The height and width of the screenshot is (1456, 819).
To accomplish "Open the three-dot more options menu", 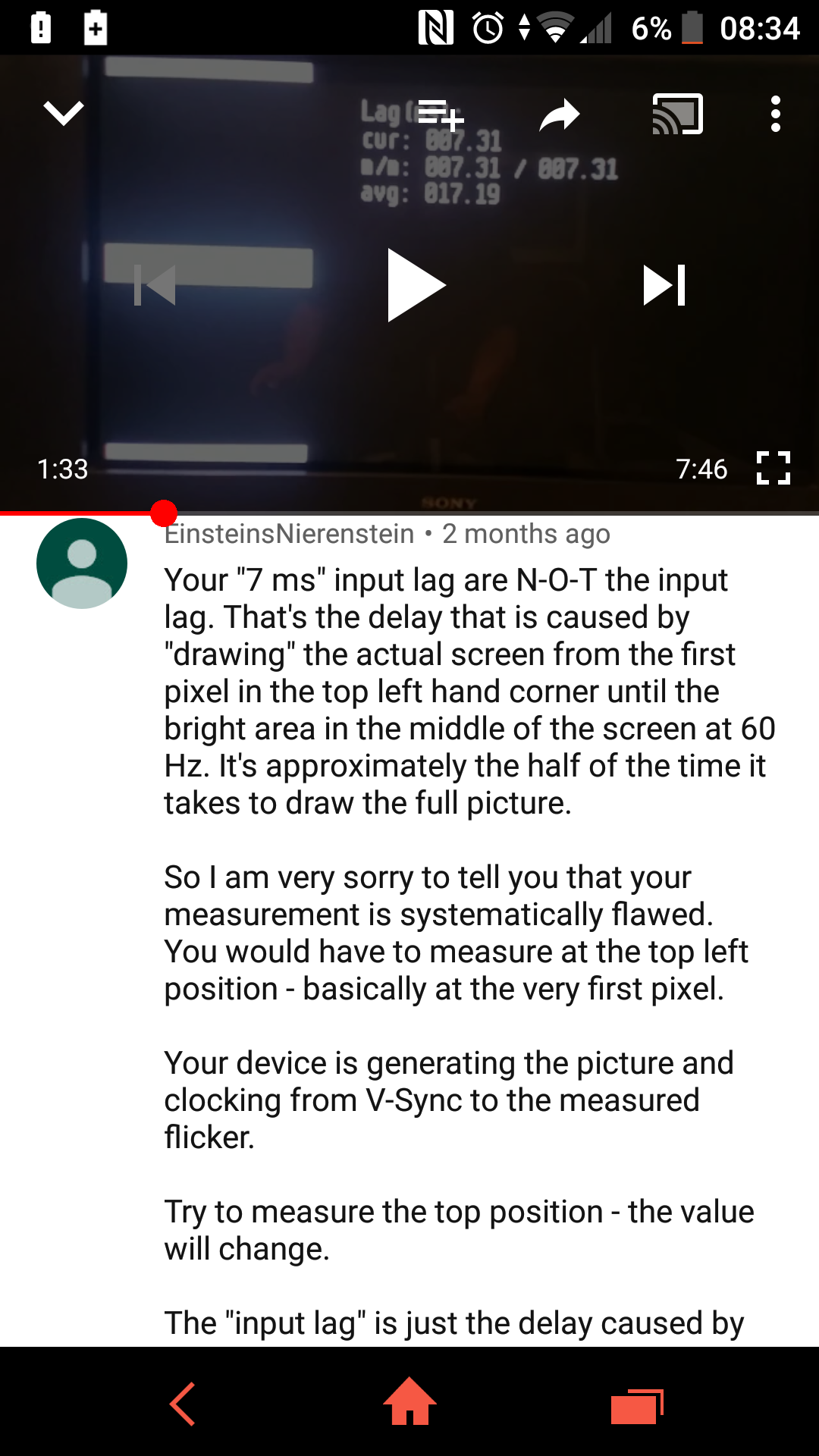I will (775, 115).
